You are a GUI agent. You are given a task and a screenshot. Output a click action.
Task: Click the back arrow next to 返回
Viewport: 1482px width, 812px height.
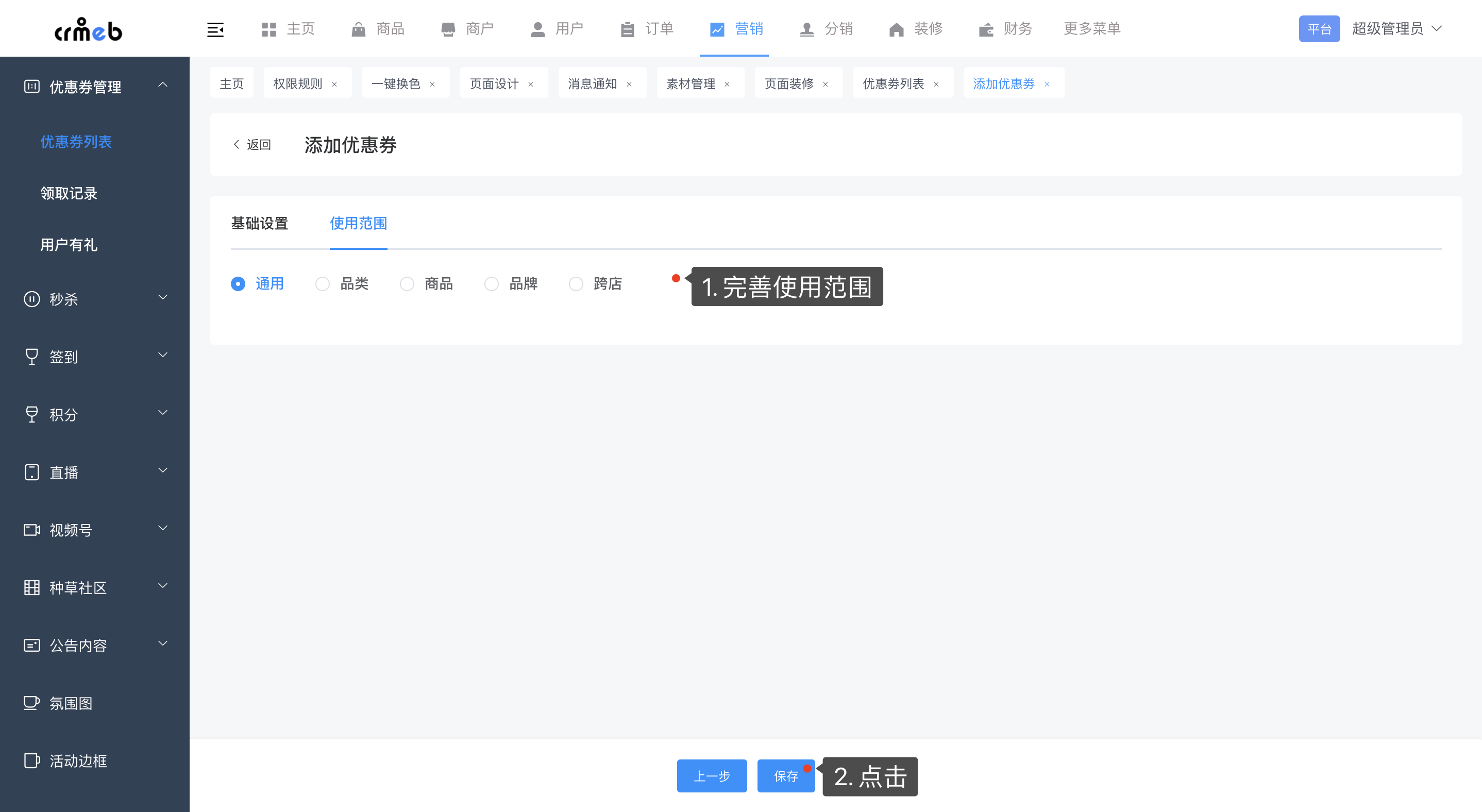pyautogui.click(x=236, y=144)
